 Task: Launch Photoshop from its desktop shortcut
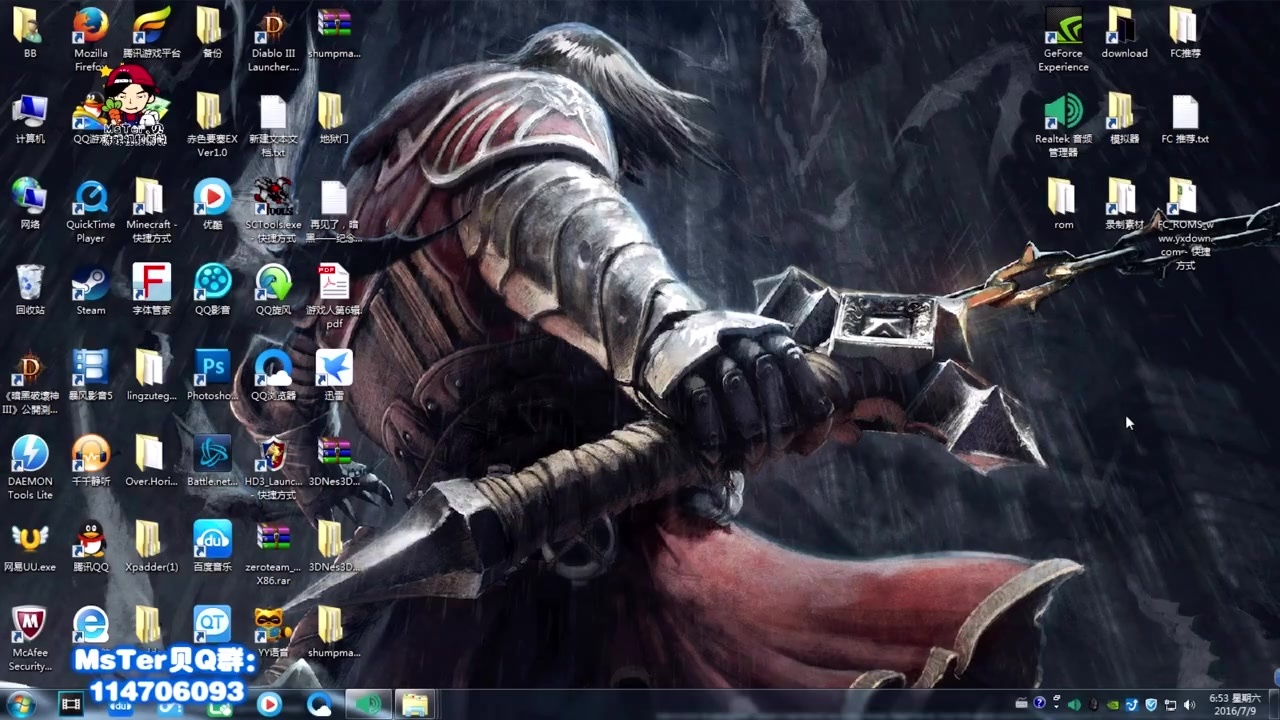[x=212, y=375]
